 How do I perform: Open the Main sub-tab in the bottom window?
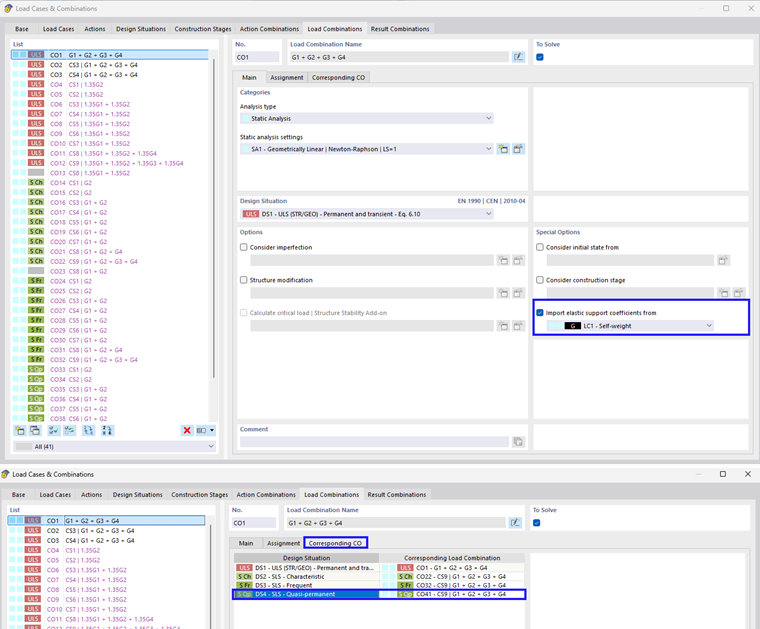pyautogui.click(x=246, y=543)
